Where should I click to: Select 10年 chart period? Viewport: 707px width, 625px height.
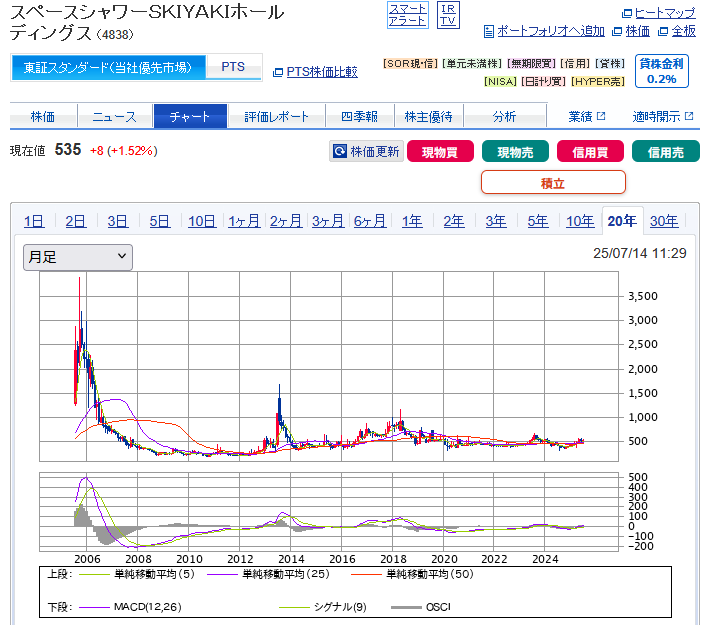[580, 221]
